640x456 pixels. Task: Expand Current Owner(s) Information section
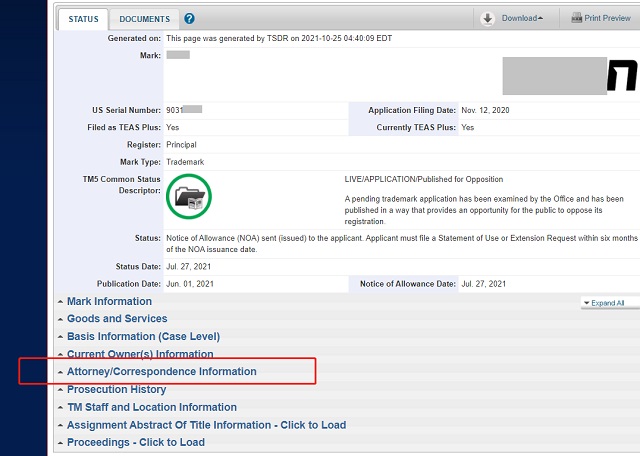(x=139, y=354)
